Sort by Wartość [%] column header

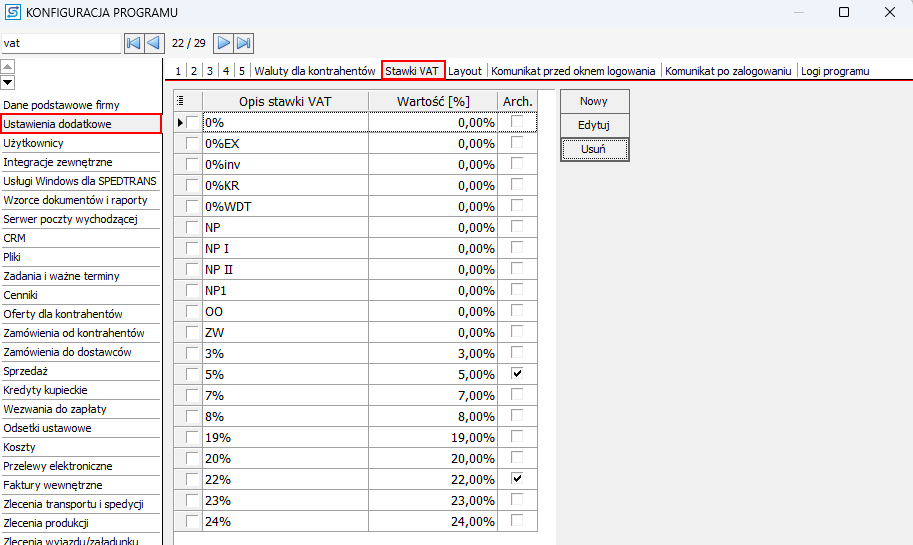[x=433, y=101]
